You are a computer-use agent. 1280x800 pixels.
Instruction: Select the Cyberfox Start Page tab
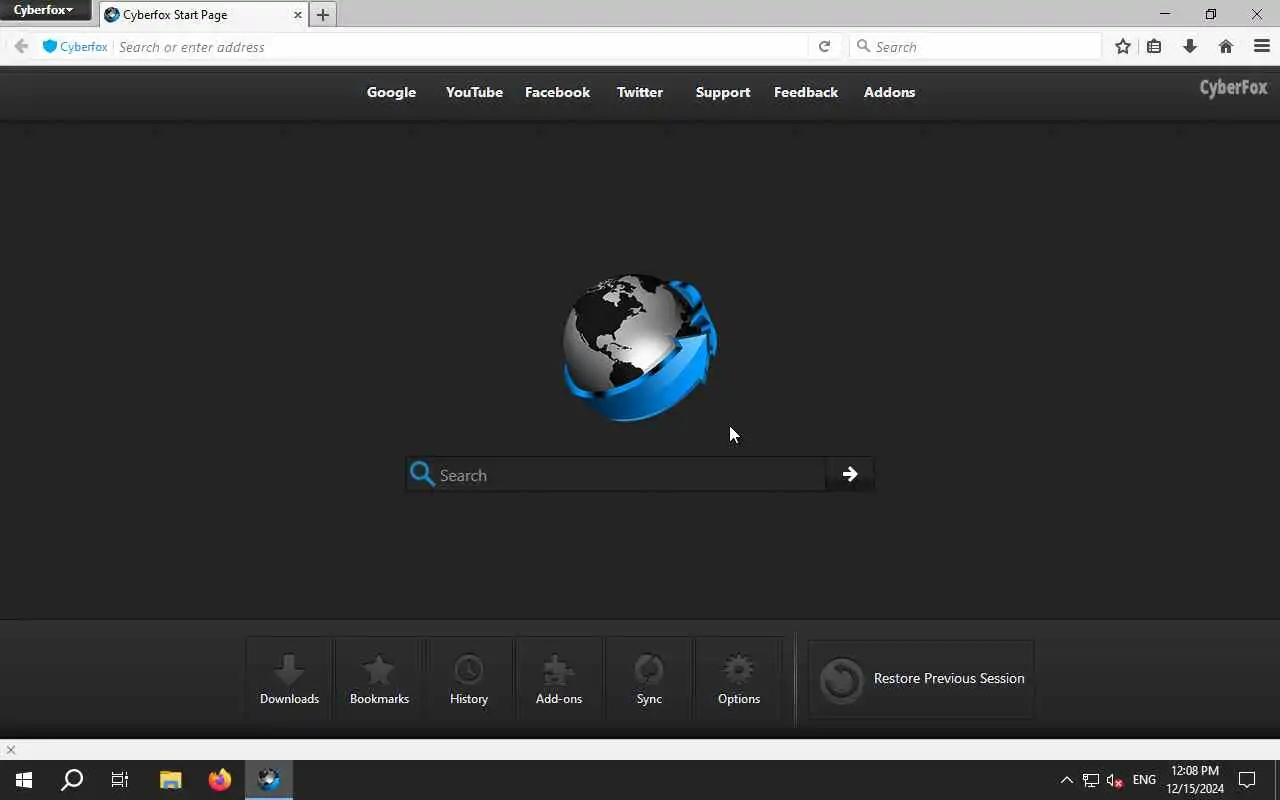click(203, 15)
